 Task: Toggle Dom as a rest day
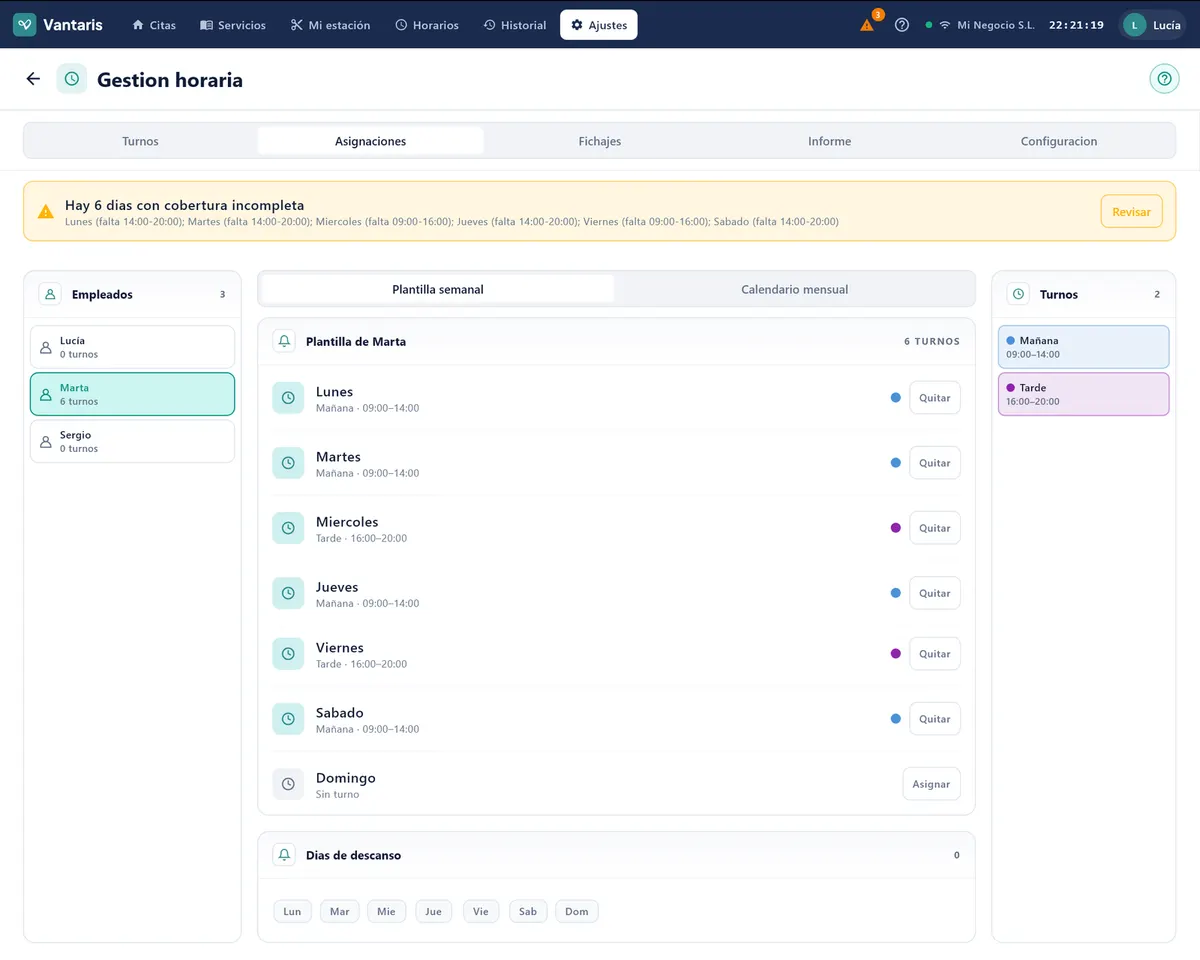(577, 911)
